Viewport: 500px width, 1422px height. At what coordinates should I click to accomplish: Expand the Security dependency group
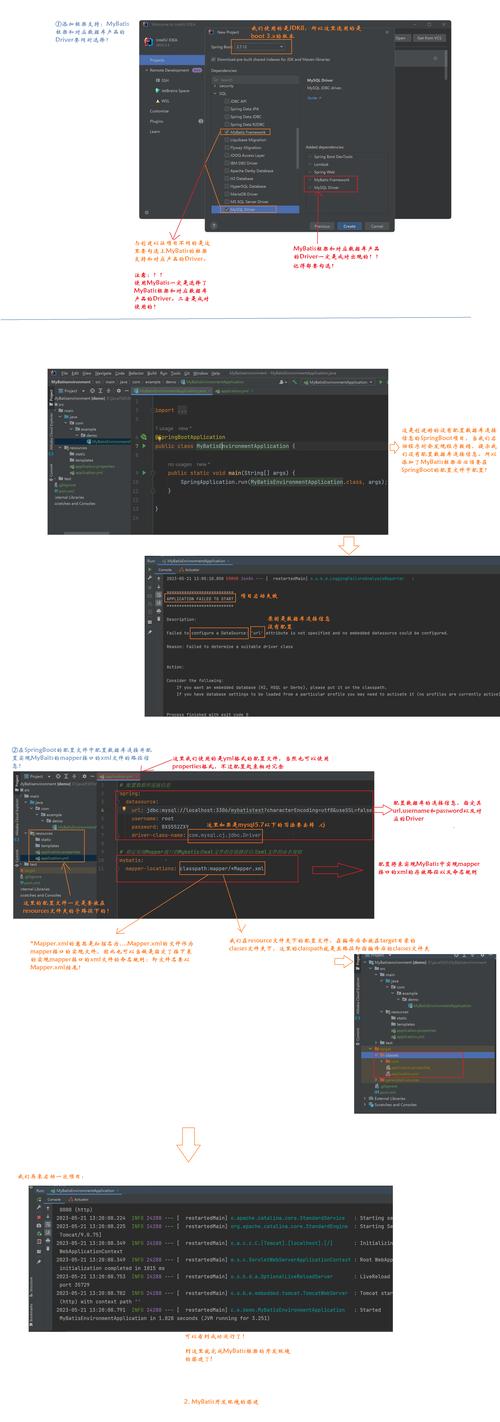[214, 86]
